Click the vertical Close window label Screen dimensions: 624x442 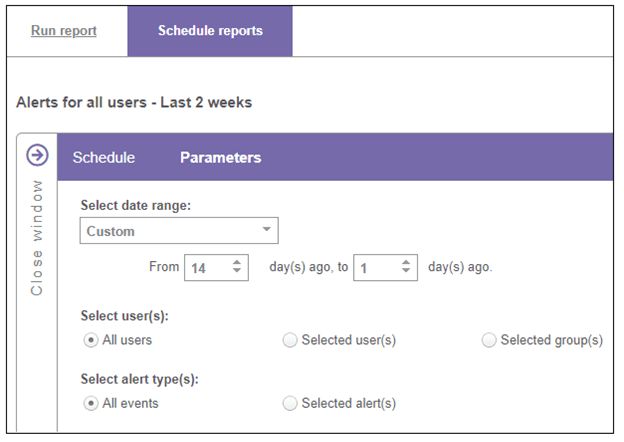tap(37, 238)
